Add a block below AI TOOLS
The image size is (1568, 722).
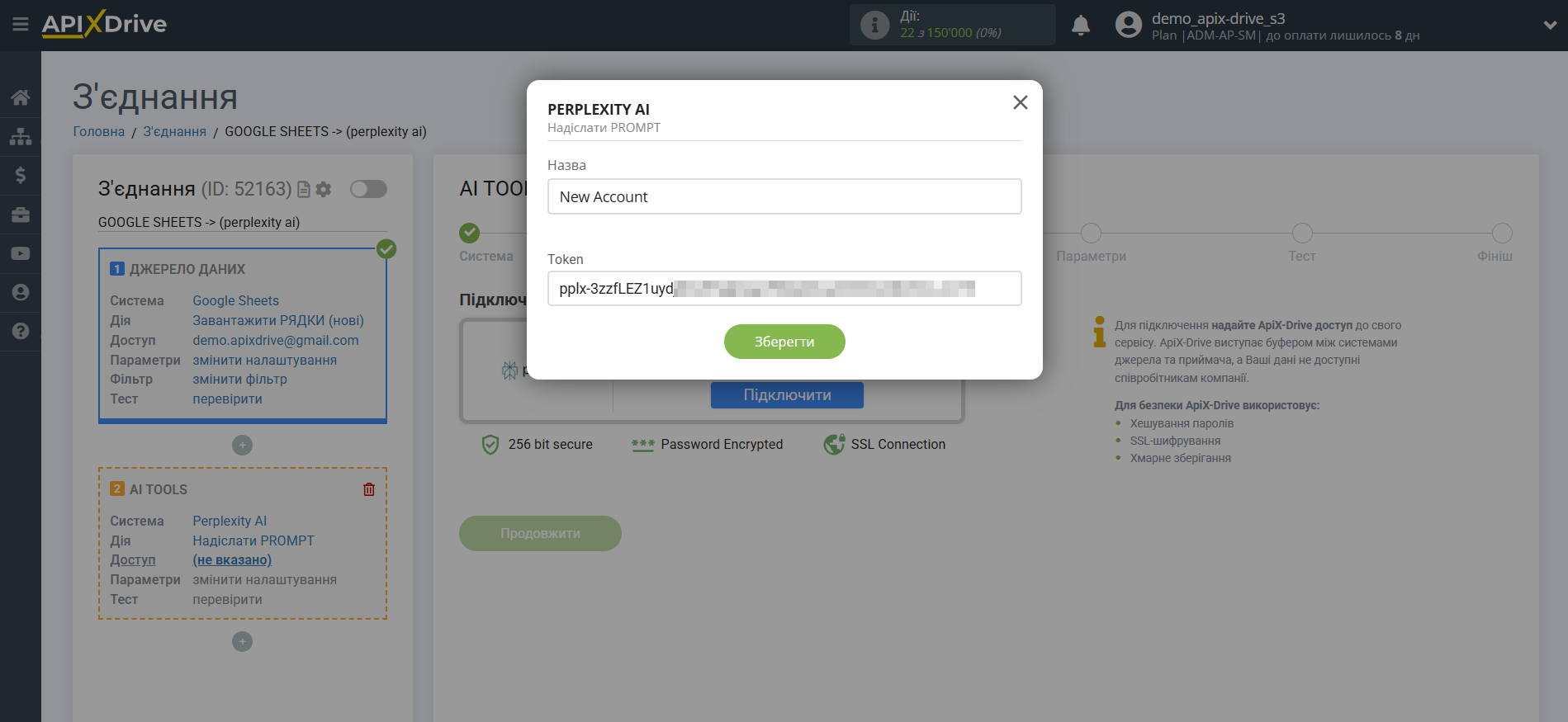pyautogui.click(x=242, y=642)
